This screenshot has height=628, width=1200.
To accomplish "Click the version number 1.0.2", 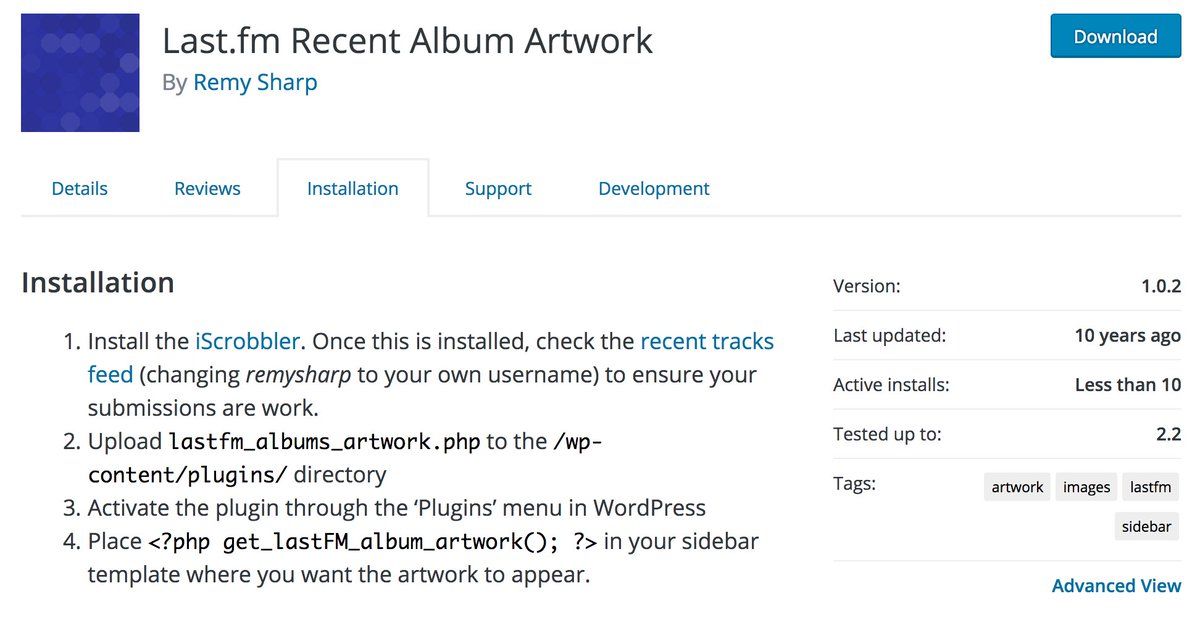I will tap(1161, 286).
